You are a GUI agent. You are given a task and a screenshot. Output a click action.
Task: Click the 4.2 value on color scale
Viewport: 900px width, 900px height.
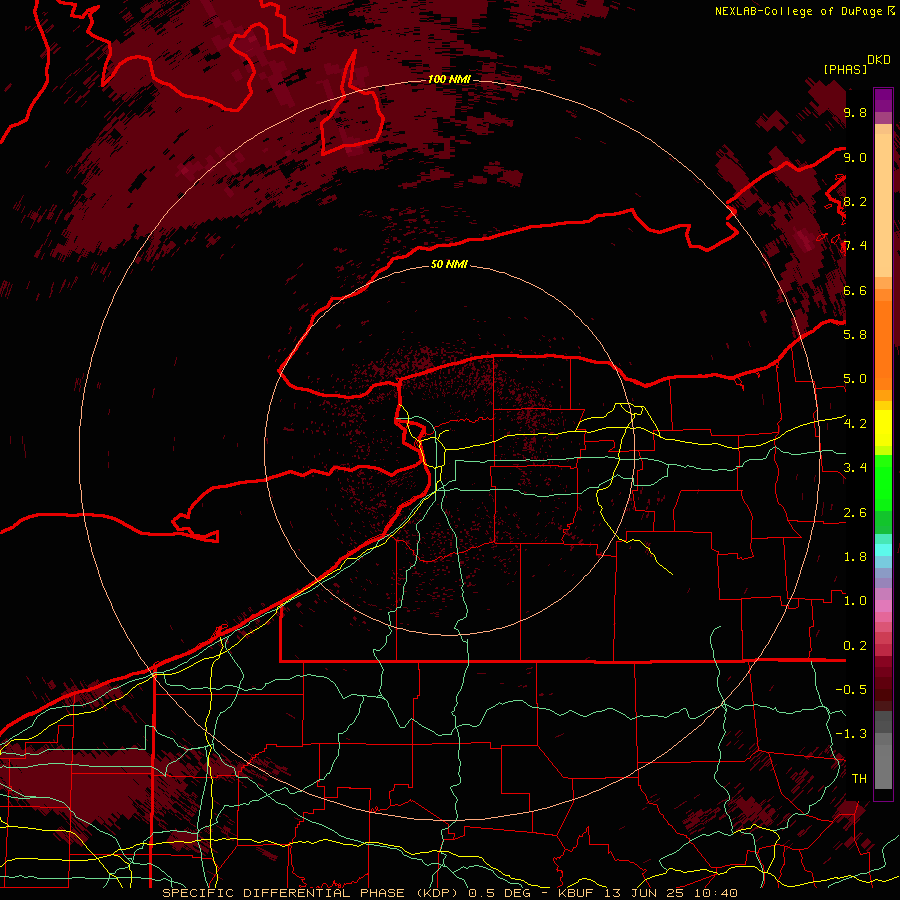[x=855, y=424]
